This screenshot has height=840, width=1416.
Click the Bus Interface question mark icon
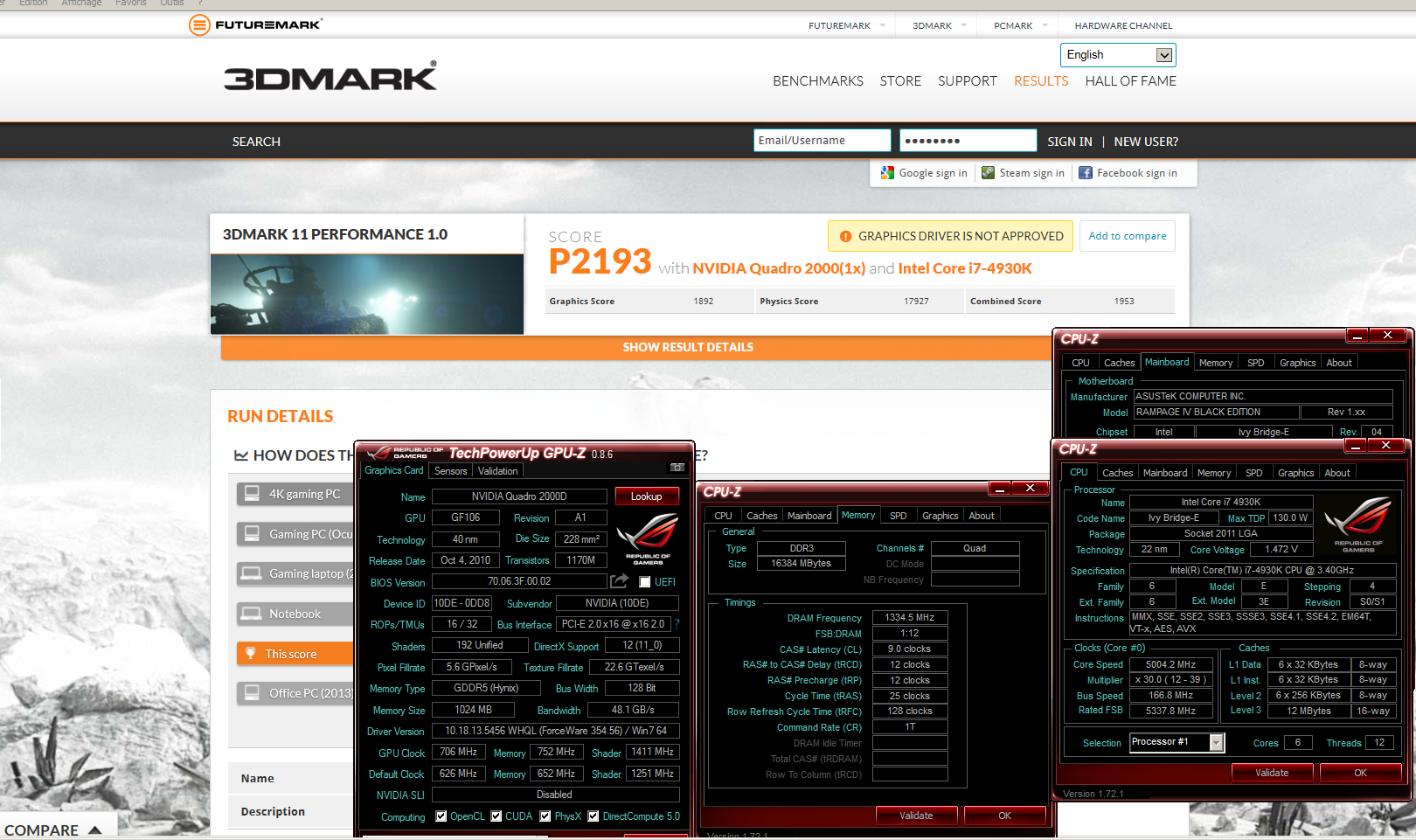tap(677, 624)
